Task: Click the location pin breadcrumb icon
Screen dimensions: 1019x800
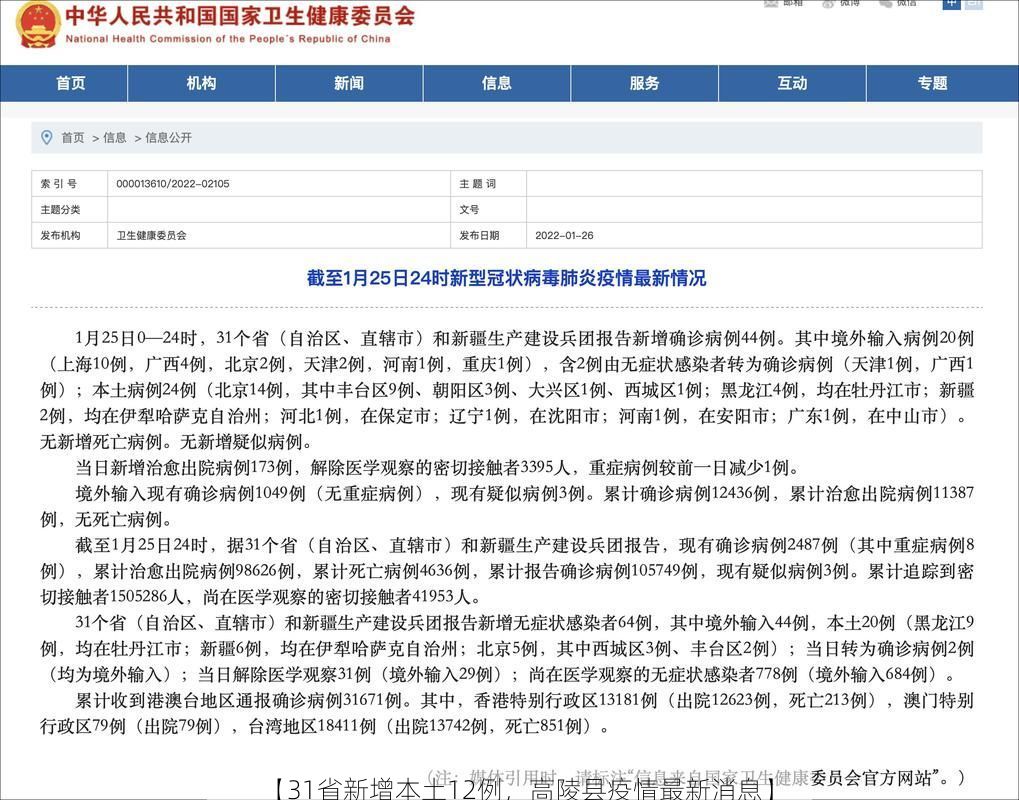Action: click(x=43, y=137)
